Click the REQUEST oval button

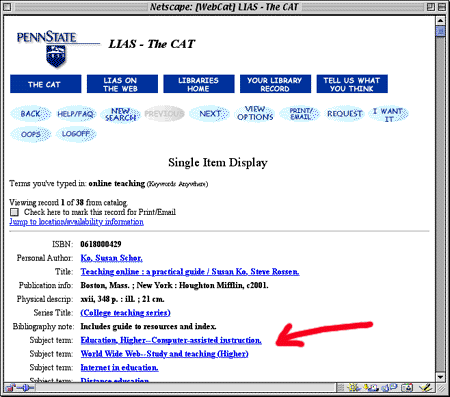click(x=345, y=114)
